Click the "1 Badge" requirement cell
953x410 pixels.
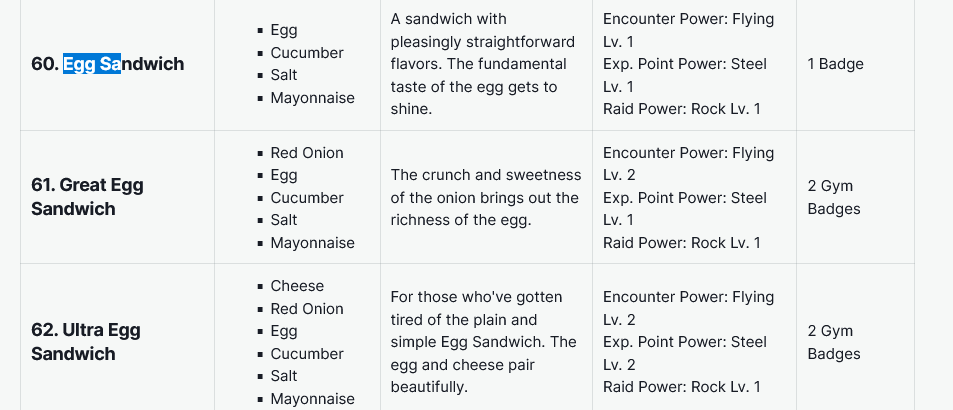[835, 64]
